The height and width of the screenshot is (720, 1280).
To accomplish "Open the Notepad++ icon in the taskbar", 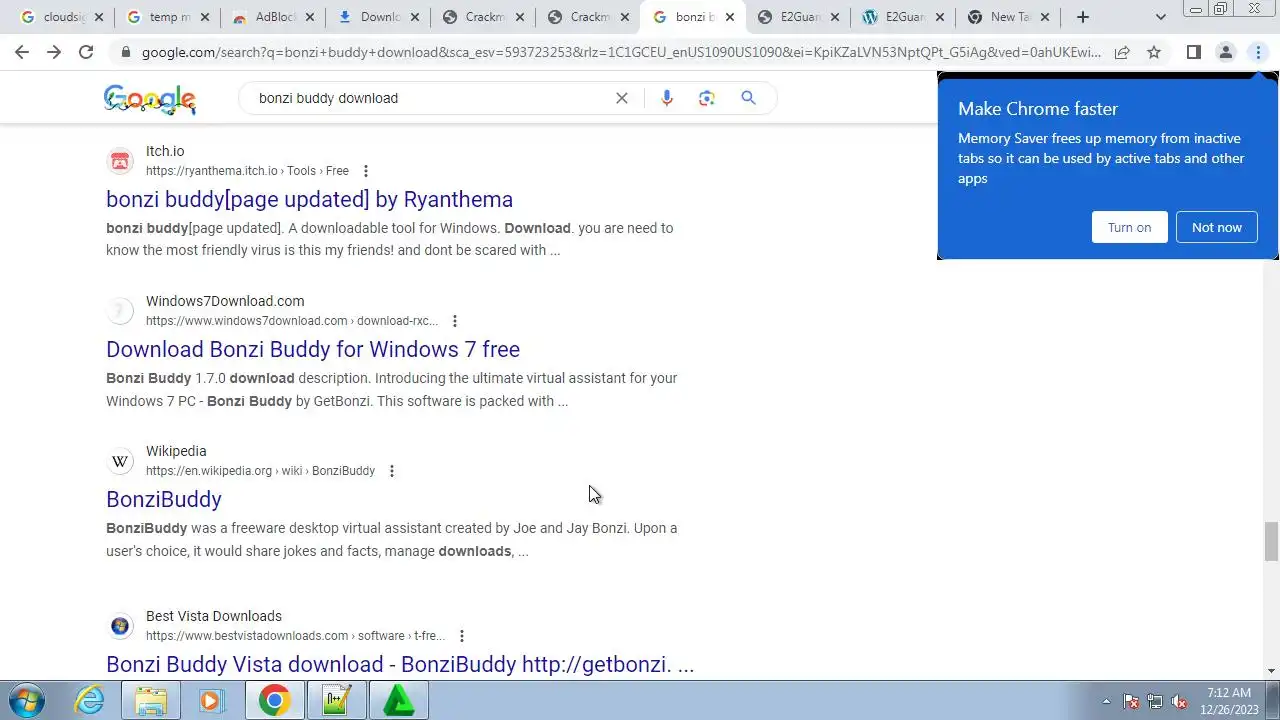I will [x=336, y=701].
